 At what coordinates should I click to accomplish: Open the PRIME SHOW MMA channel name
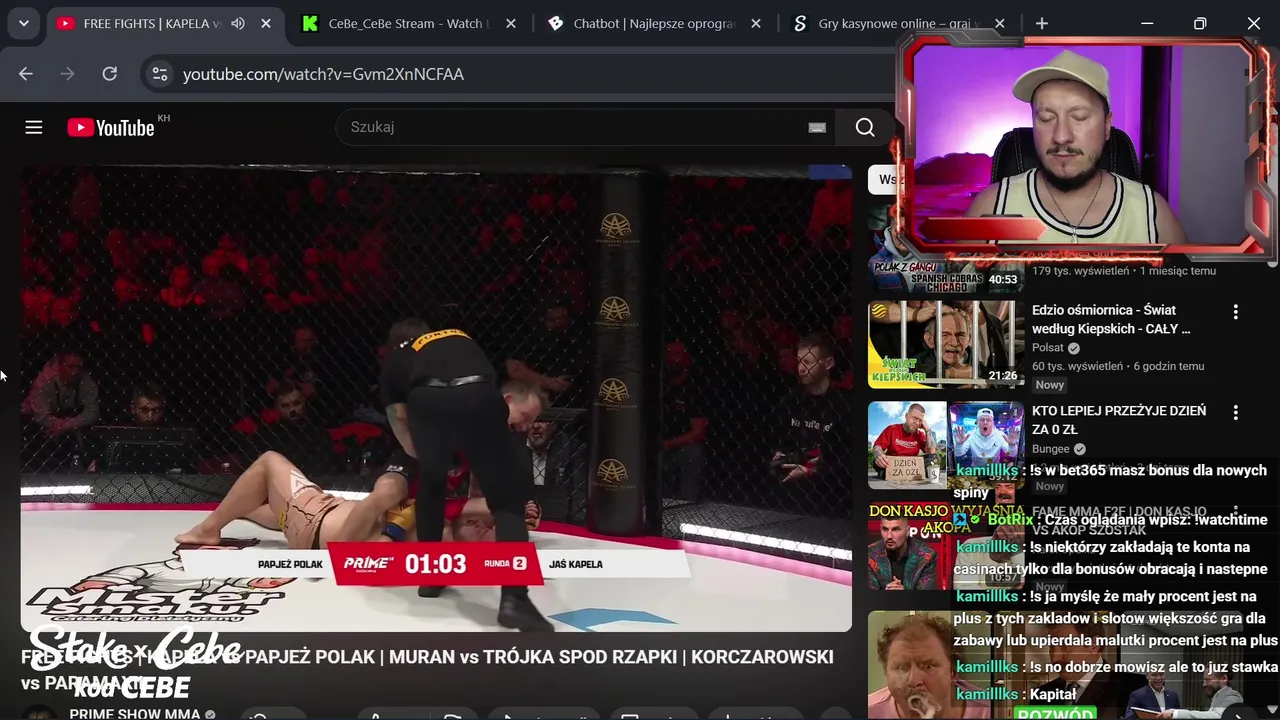tap(135, 713)
